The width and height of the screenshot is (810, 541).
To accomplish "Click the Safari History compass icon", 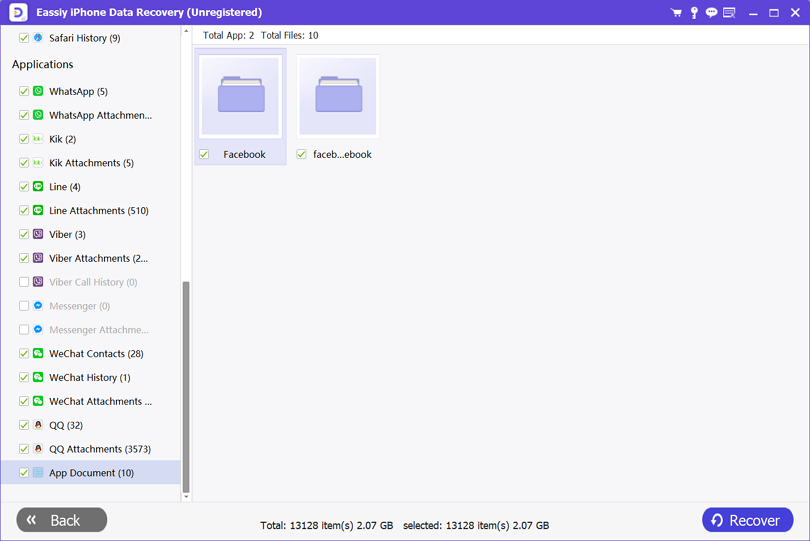I will 38,38.
